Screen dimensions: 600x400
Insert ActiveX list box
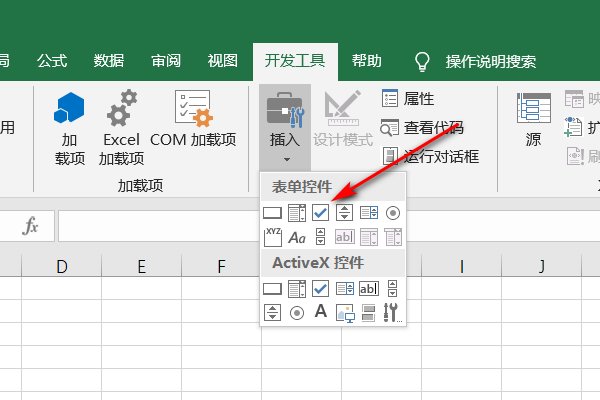345,289
